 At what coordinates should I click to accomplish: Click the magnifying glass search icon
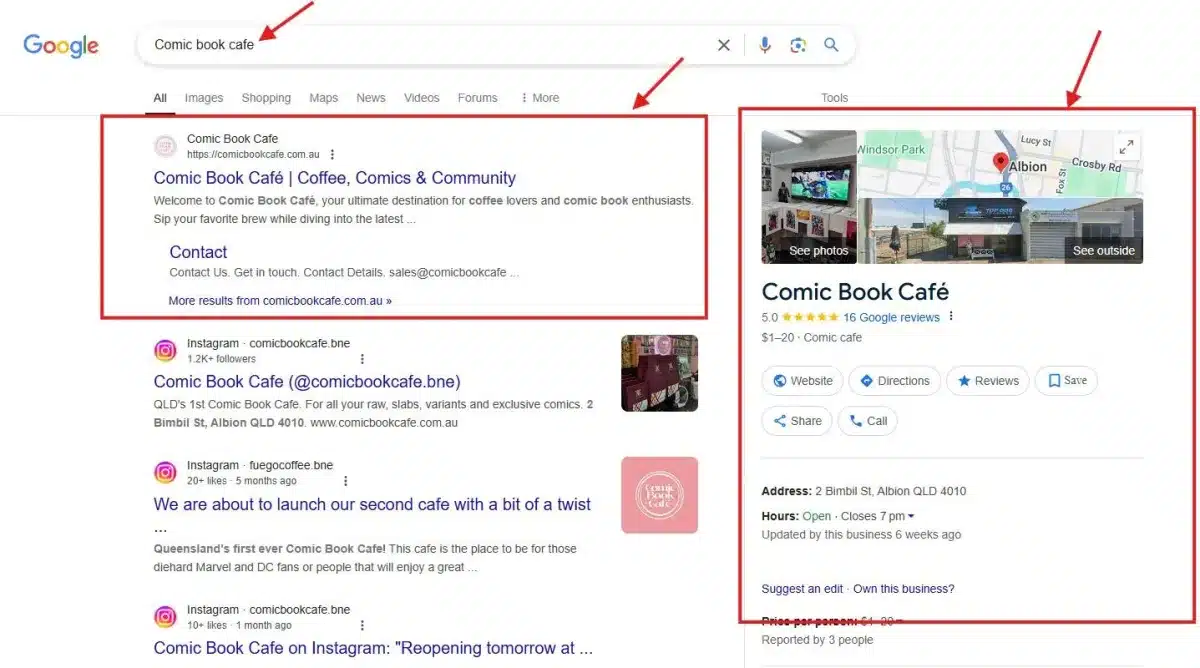(x=831, y=45)
